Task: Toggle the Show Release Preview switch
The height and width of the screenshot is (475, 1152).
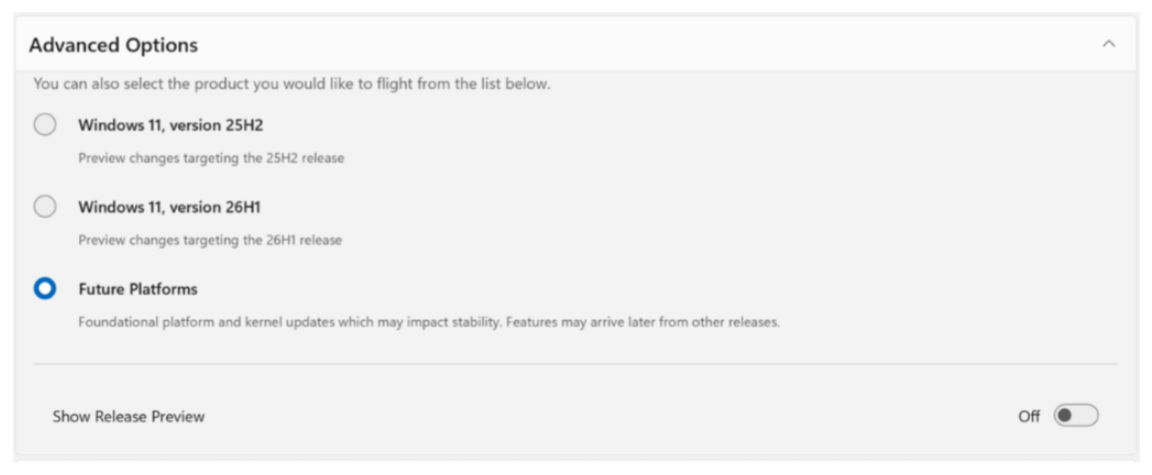Action: click(x=1076, y=416)
